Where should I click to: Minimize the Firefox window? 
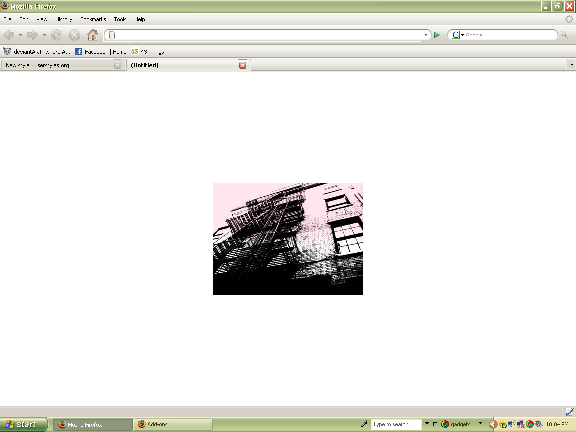(546, 6)
